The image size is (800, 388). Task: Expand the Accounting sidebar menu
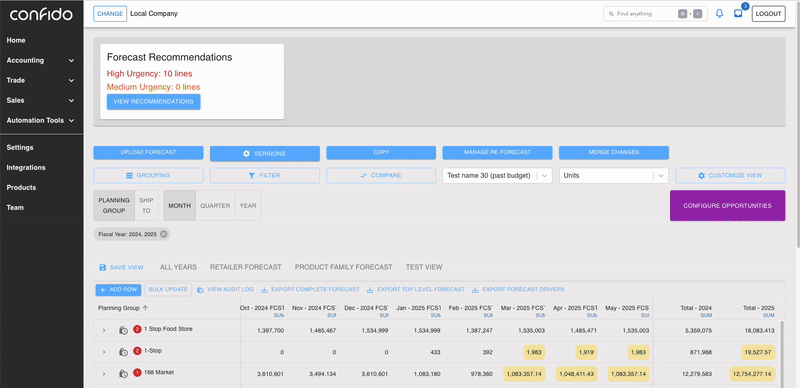tap(41, 60)
